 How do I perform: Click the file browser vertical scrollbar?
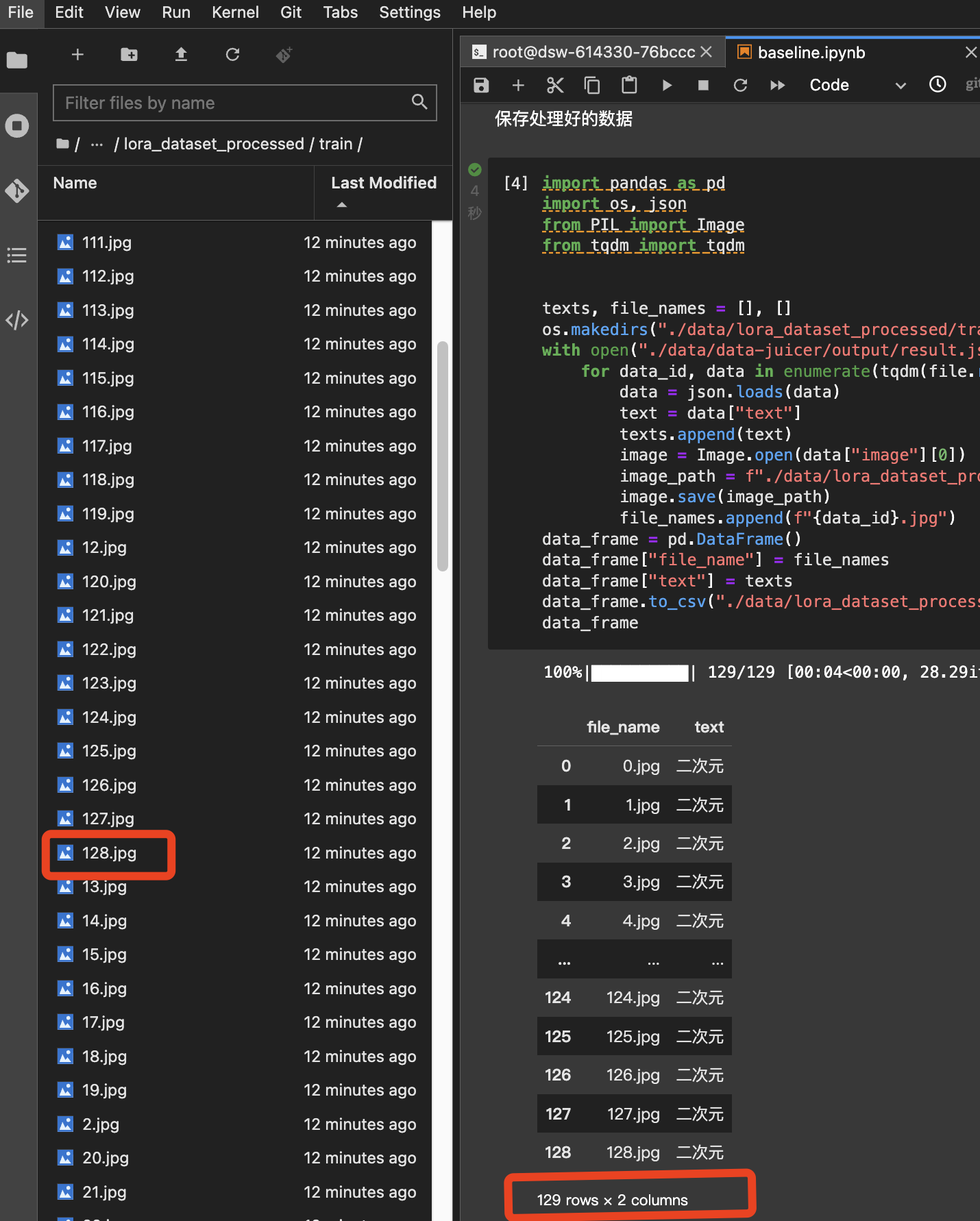point(443,456)
